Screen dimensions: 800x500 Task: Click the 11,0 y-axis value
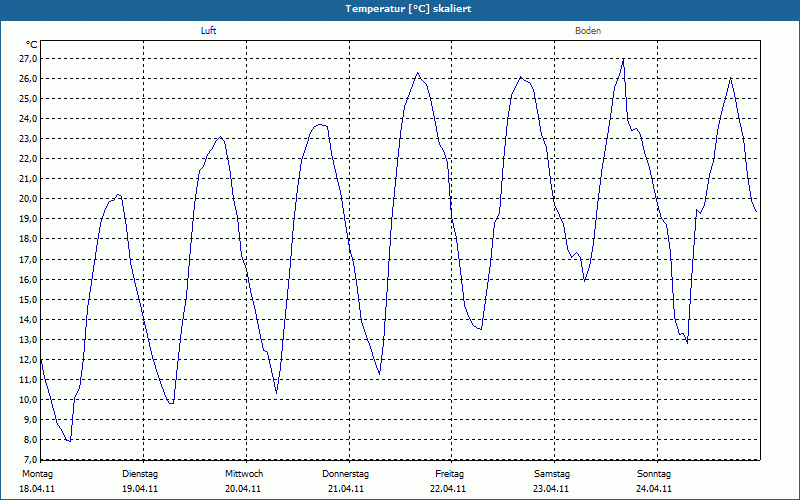(x=29, y=380)
